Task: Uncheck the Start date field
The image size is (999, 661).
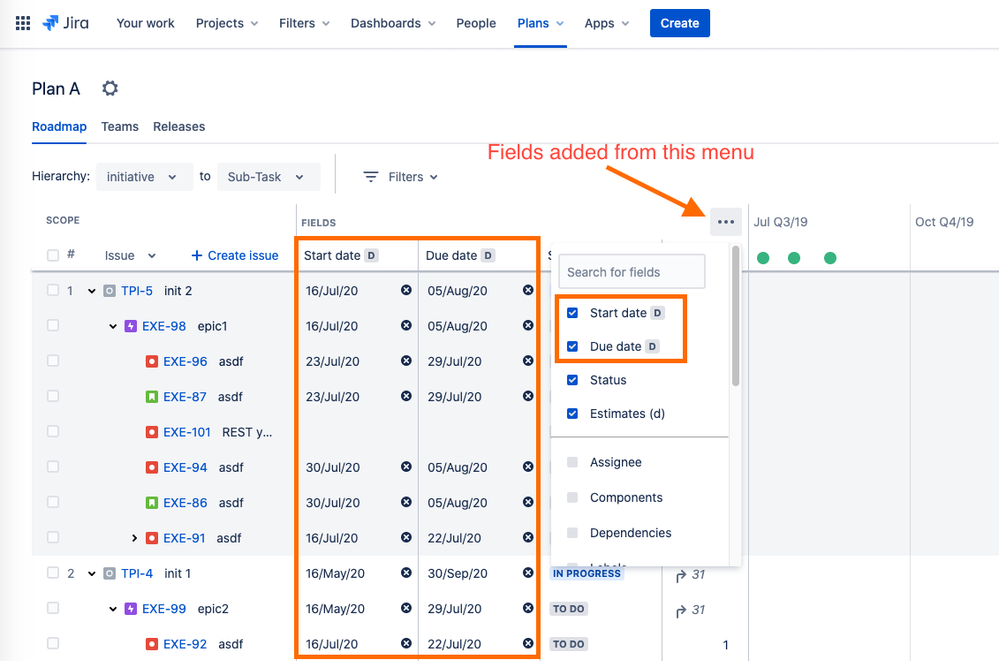Action: click(572, 312)
